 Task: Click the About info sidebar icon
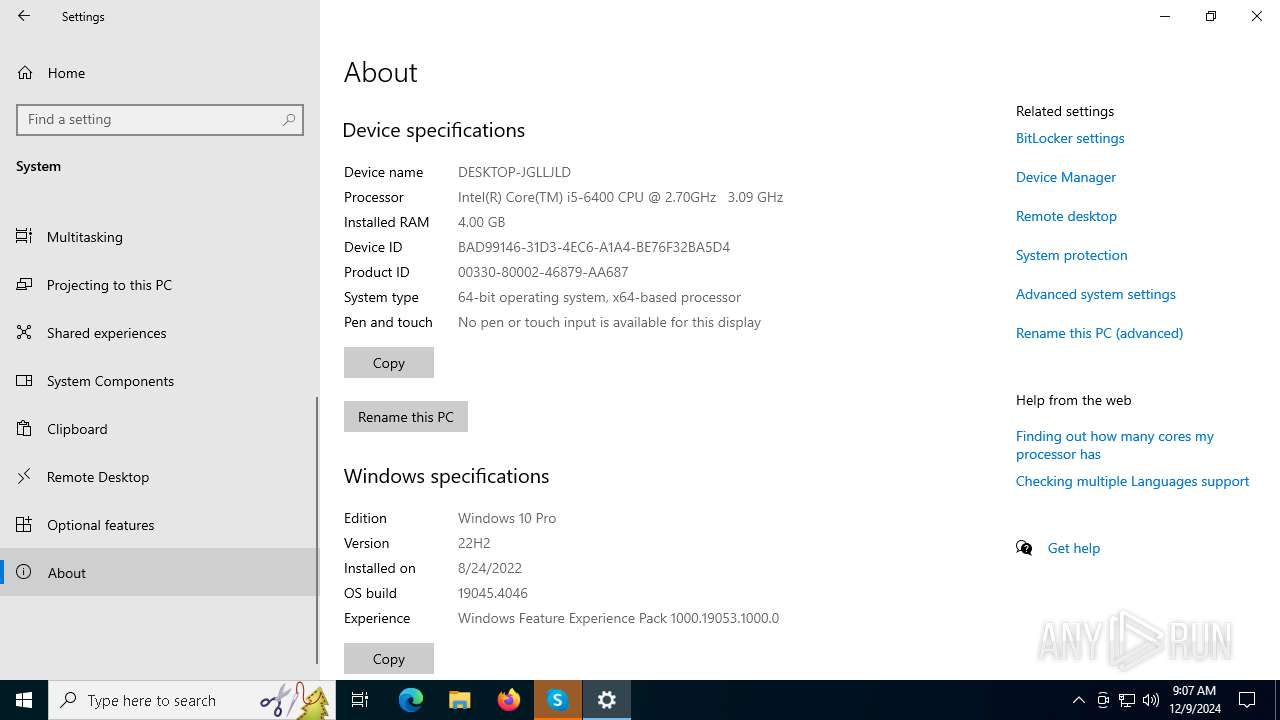point(24,572)
